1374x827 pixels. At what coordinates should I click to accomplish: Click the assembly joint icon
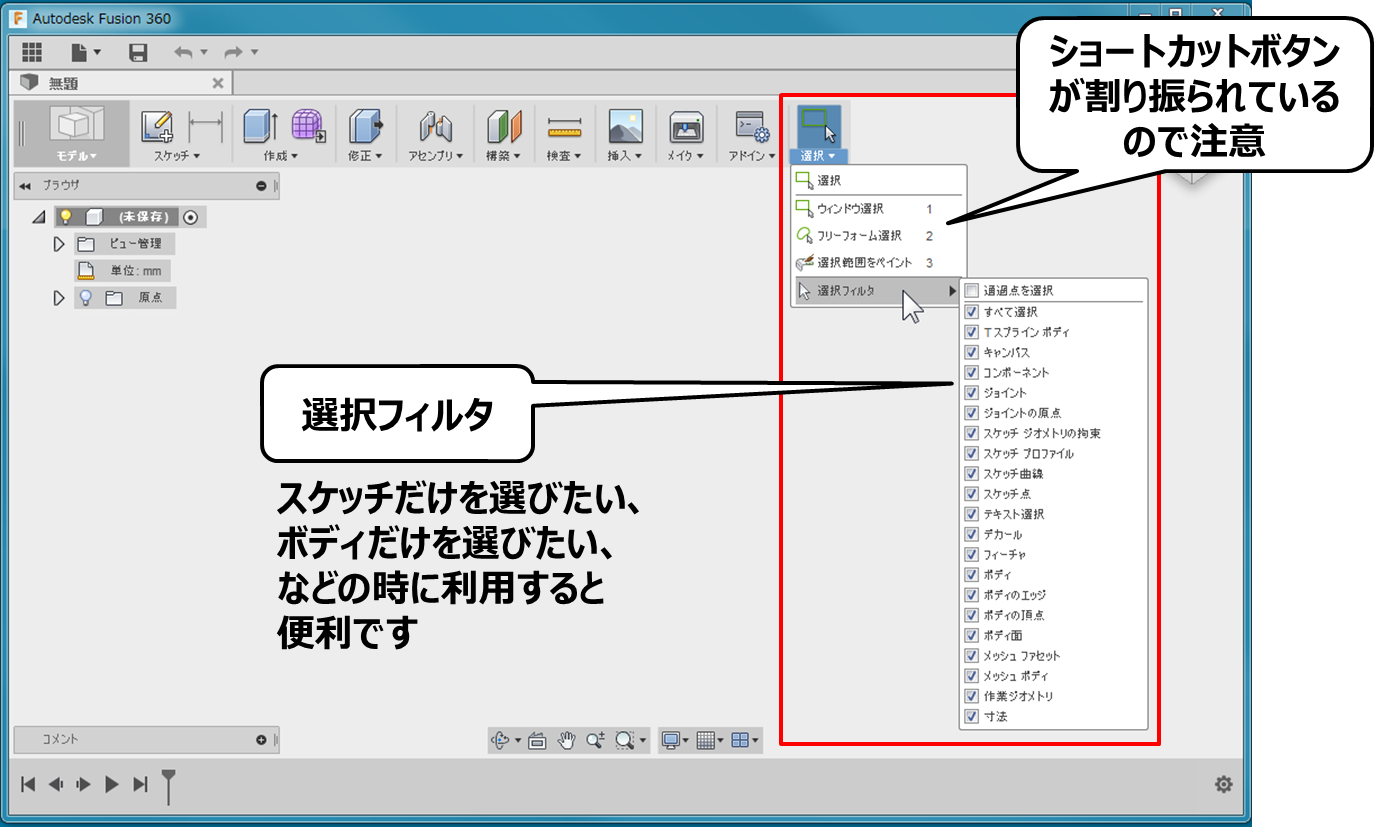pyautogui.click(x=436, y=126)
